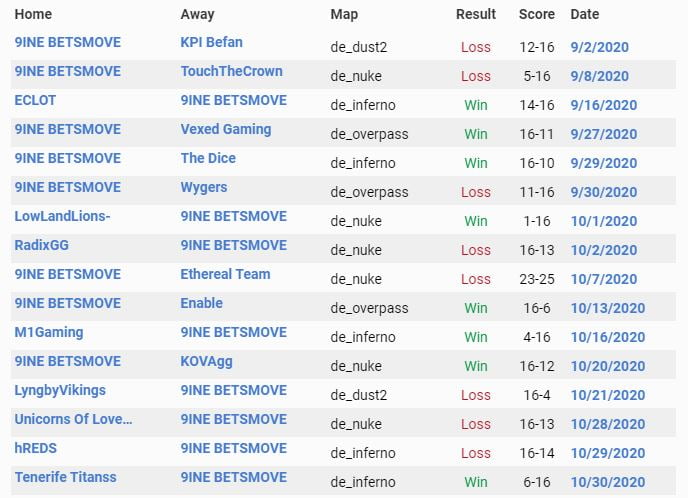Open the 9/2/2020 match date link
The height and width of the screenshot is (498, 688).
[x=600, y=47]
